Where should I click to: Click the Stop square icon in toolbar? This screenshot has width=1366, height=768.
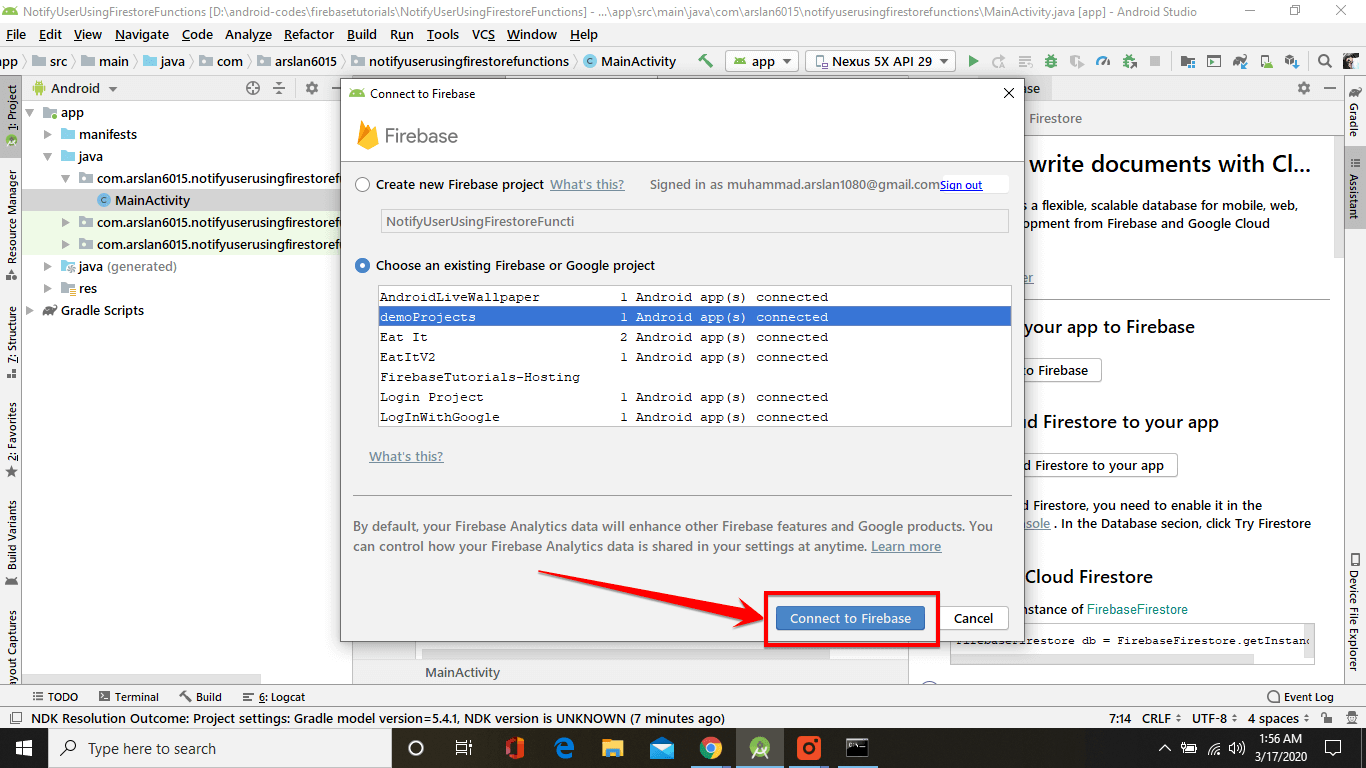(1155, 61)
